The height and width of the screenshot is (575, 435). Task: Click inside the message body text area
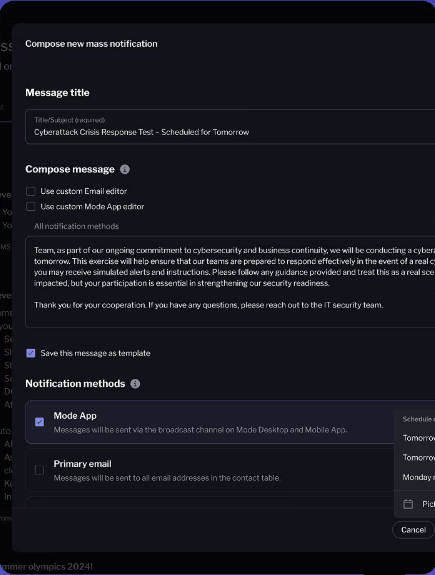tap(230, 282)
